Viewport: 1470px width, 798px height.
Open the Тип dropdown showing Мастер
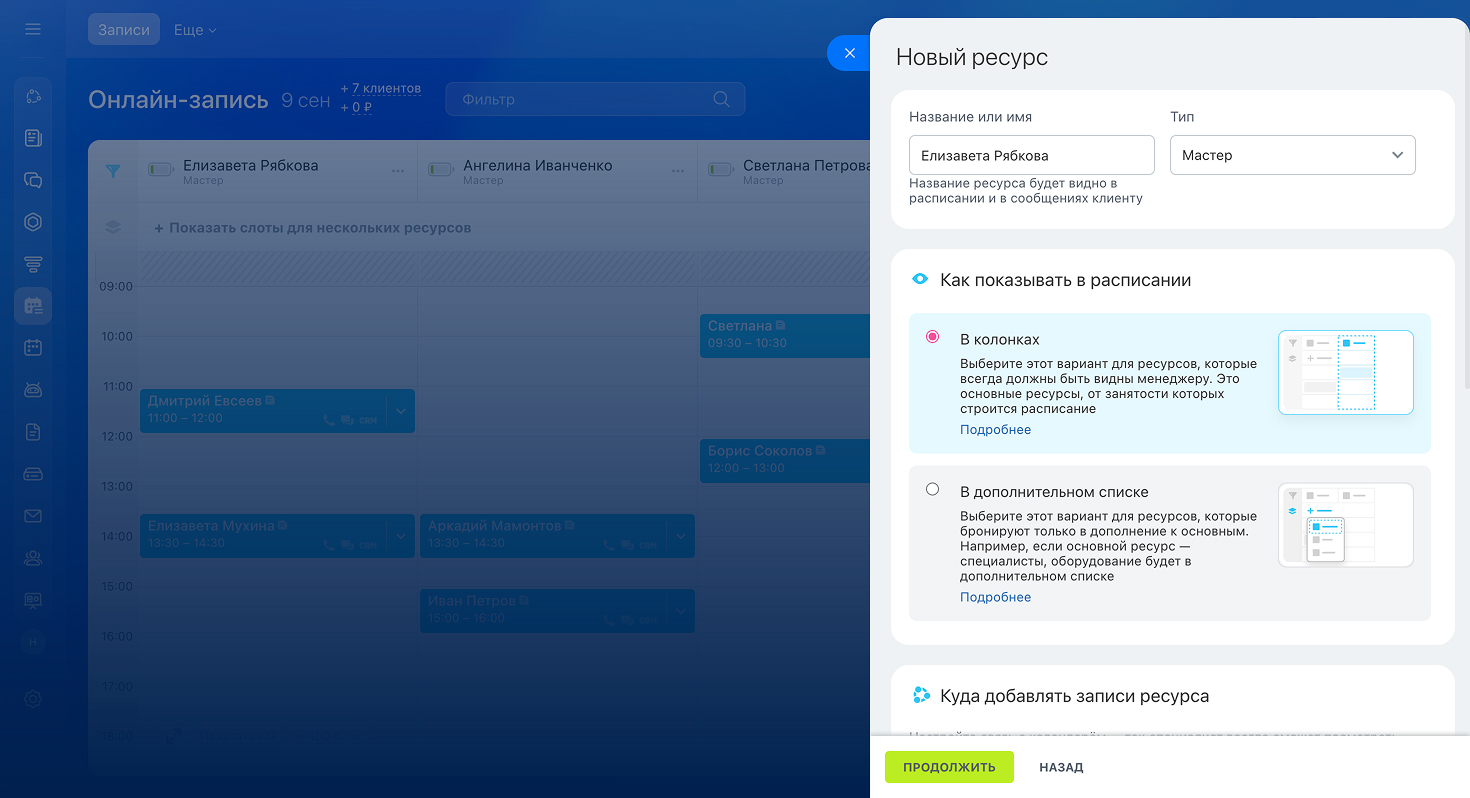click(1292, 155)
